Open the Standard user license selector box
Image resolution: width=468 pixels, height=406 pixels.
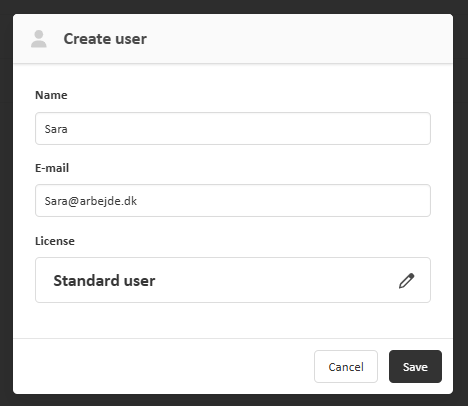click(x=233, y=280)
